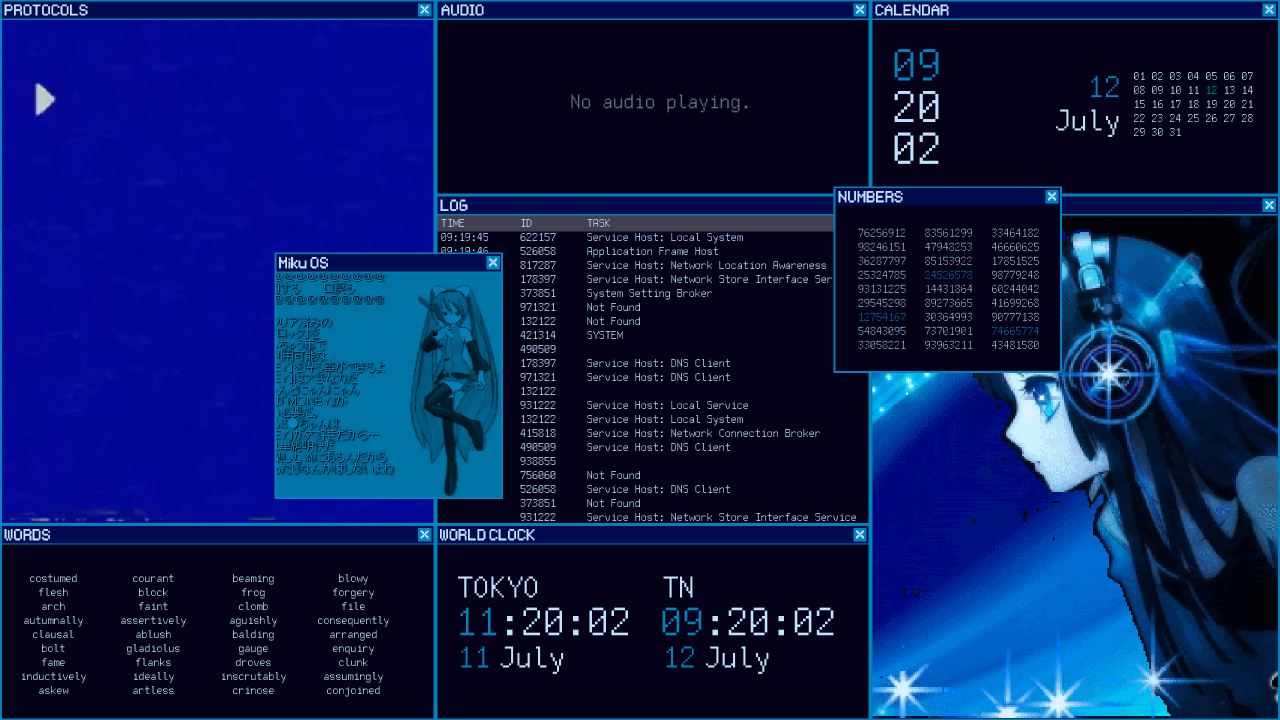Click the large blue hour '09' in CALENDAR
The height and width of the screenshot is (720, 1280).
pos(917,65)
